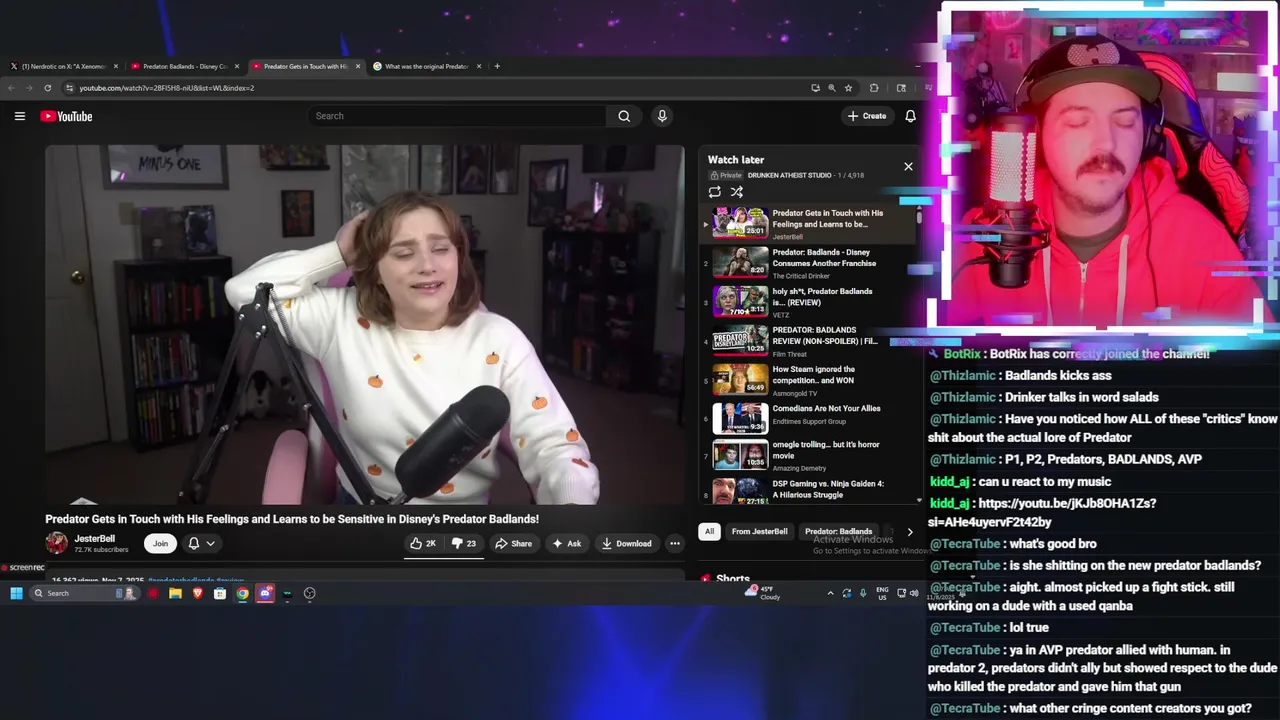The width and height of the screenshot is (1280, 720).
Task: Select the Predator: Badlands filter chip
Action: point(838,531)
